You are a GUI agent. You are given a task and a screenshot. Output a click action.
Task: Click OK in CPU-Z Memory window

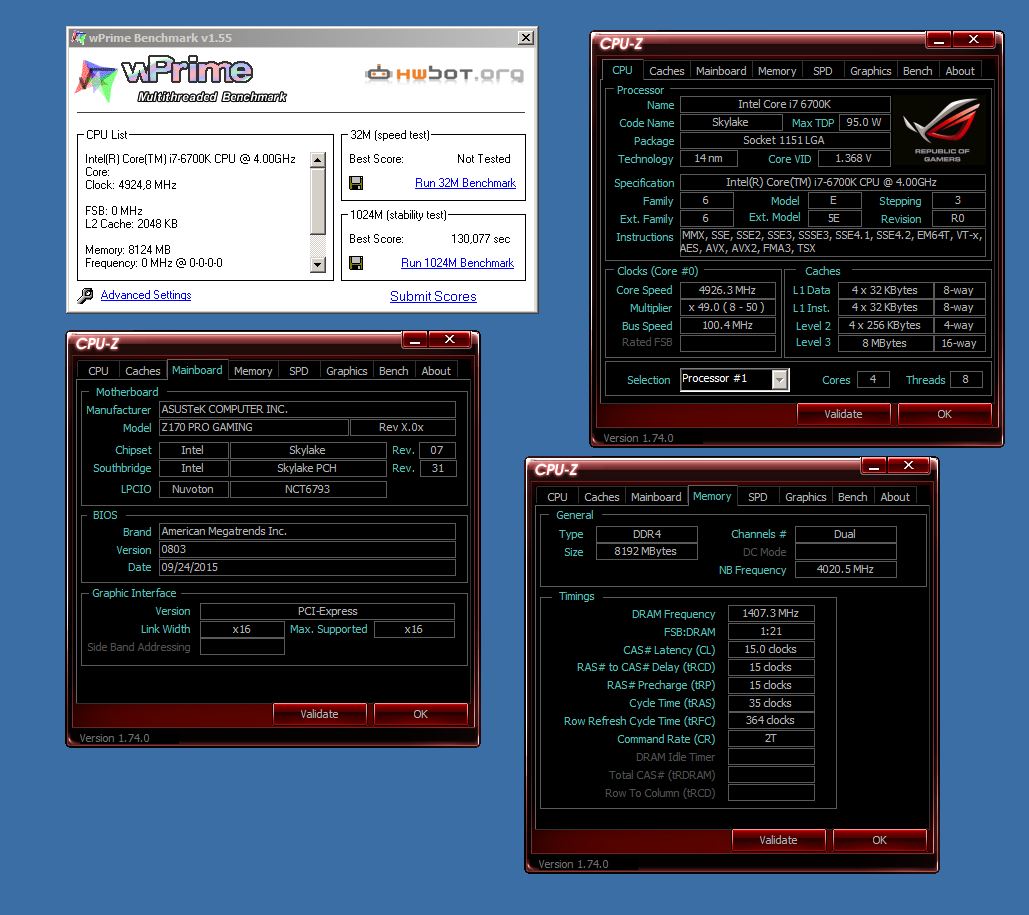point(879,840)
